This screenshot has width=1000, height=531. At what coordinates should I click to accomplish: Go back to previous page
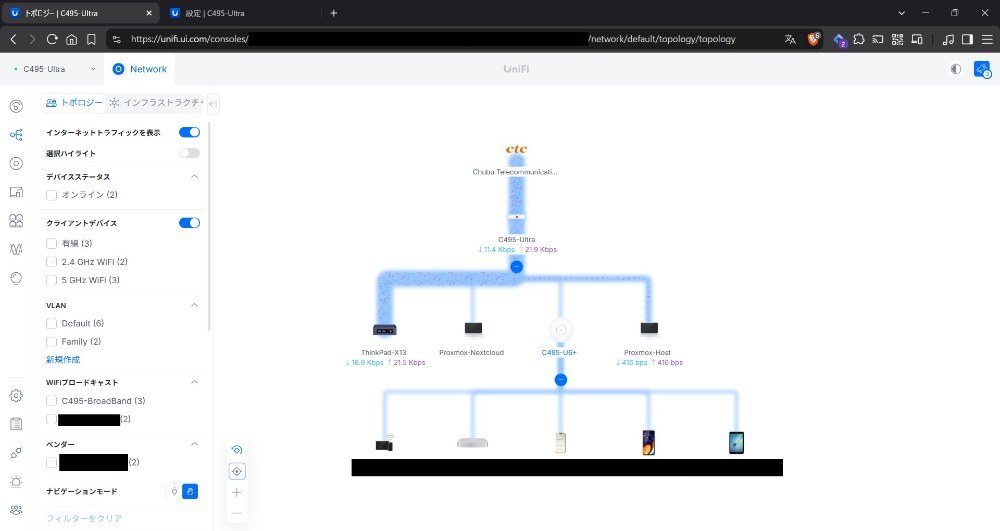[x=13, y=39]
